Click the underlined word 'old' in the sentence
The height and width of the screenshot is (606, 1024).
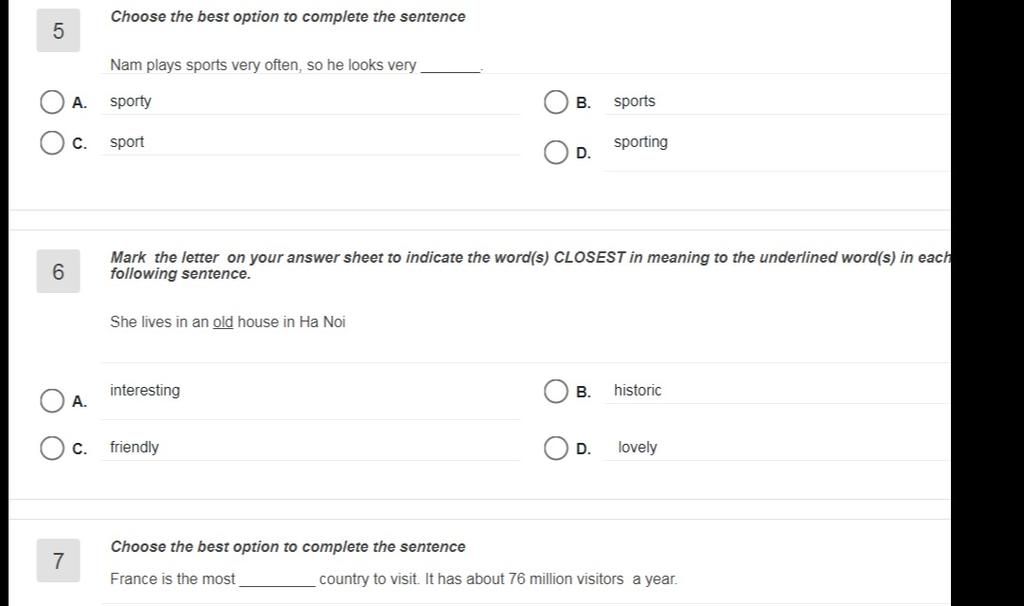(223, 322)
